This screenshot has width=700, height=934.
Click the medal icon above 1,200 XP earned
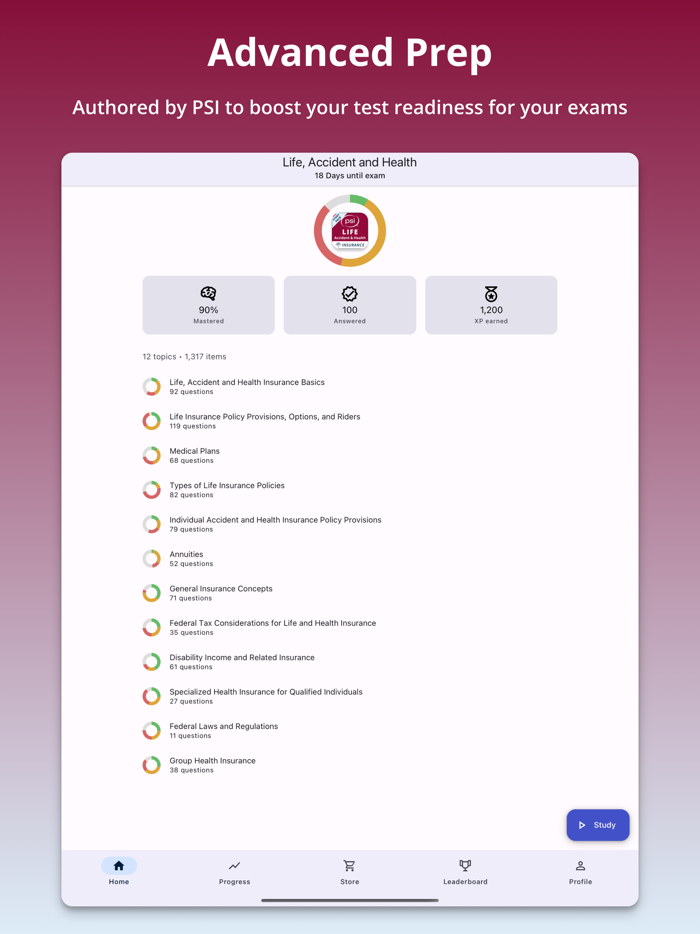click(x=491, y=293)
